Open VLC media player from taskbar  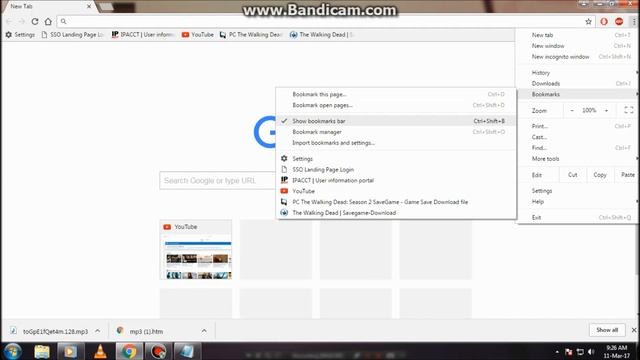pos(100,351)
